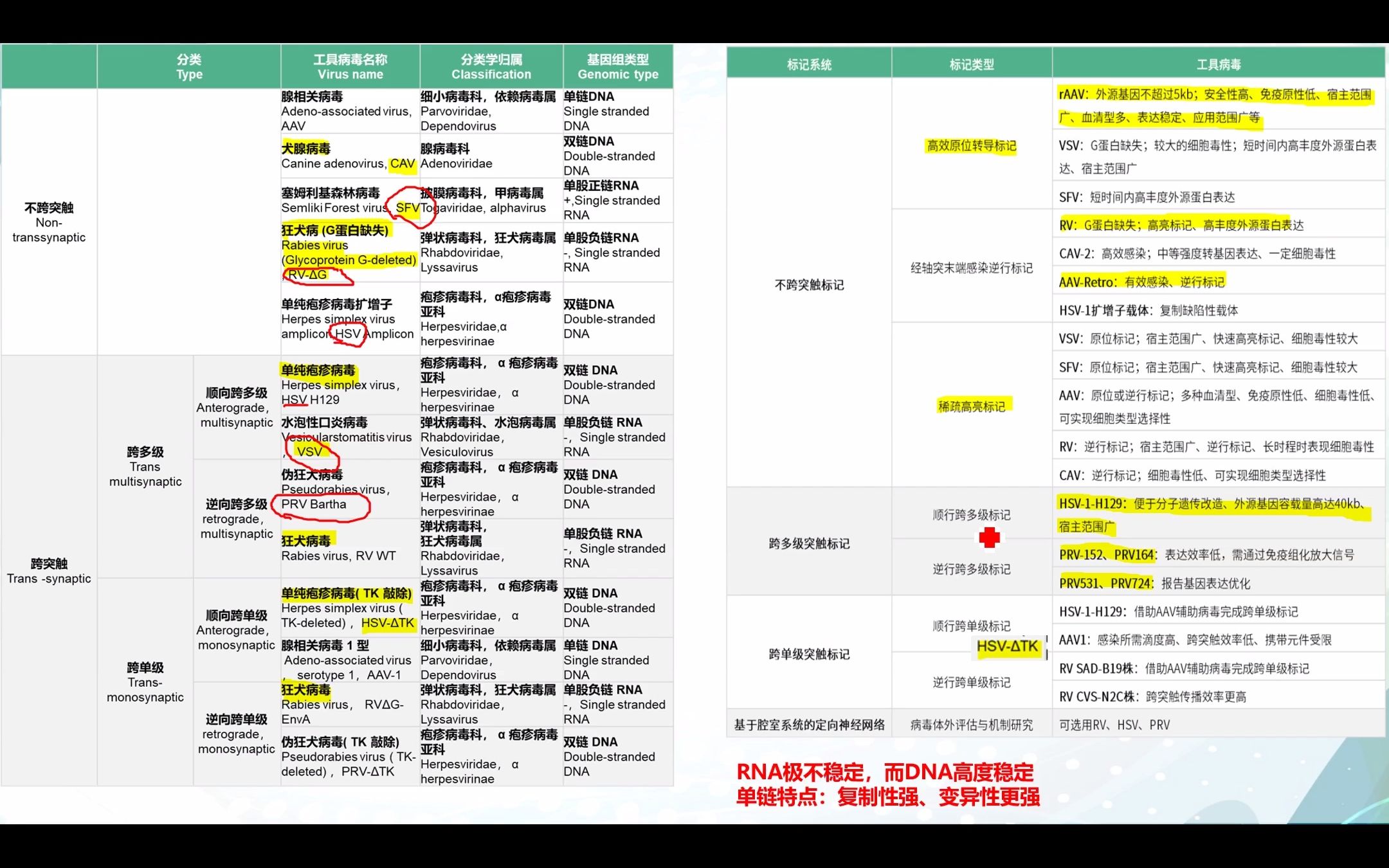The image size is (1389, 868).
Task: Click circled 'VSV' abbreviation
Action: tap(309, 451)
